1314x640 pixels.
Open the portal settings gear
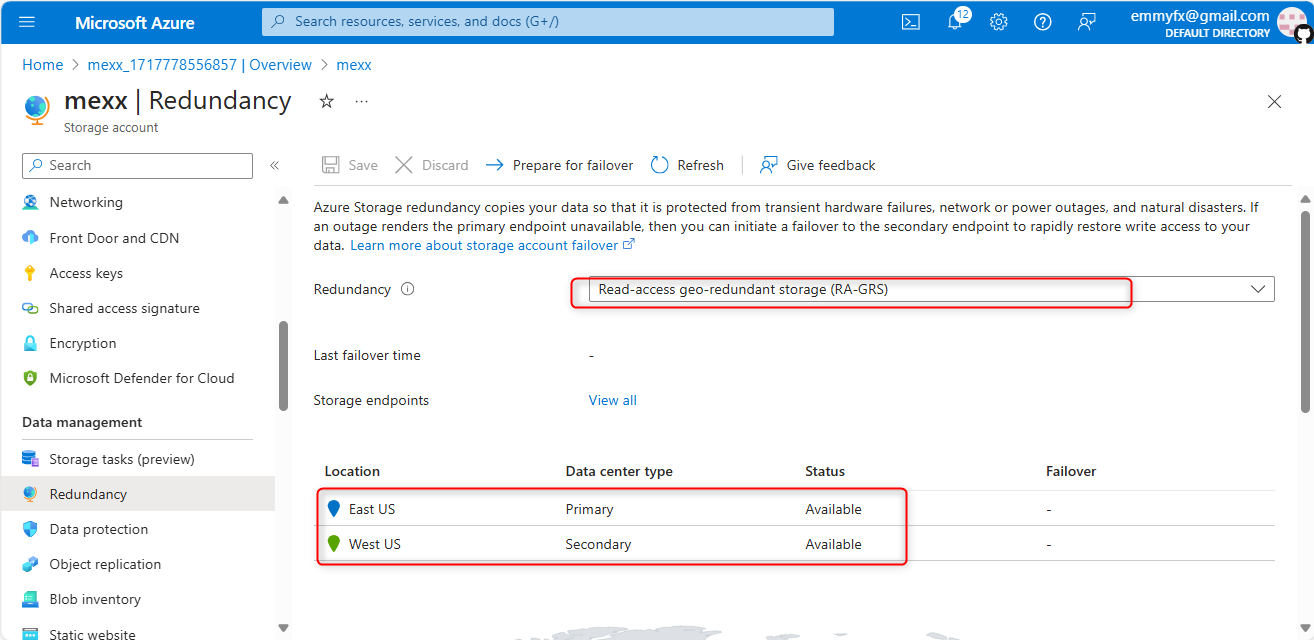point(998,22)
